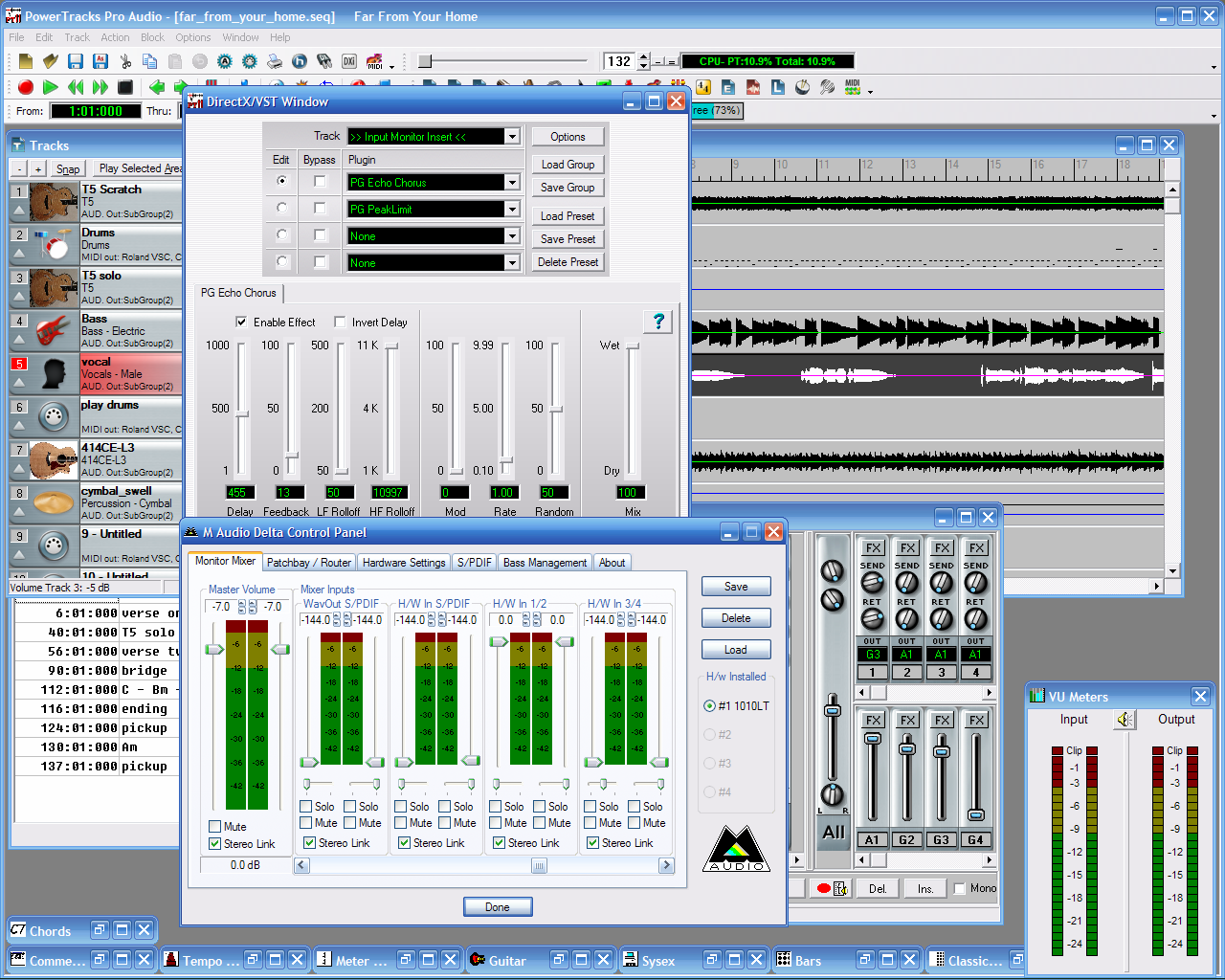The width and height of the screenshot is (1225, 980).
Task: Click Done in M Audio Delta panel
Action: (x=497, y=906)
